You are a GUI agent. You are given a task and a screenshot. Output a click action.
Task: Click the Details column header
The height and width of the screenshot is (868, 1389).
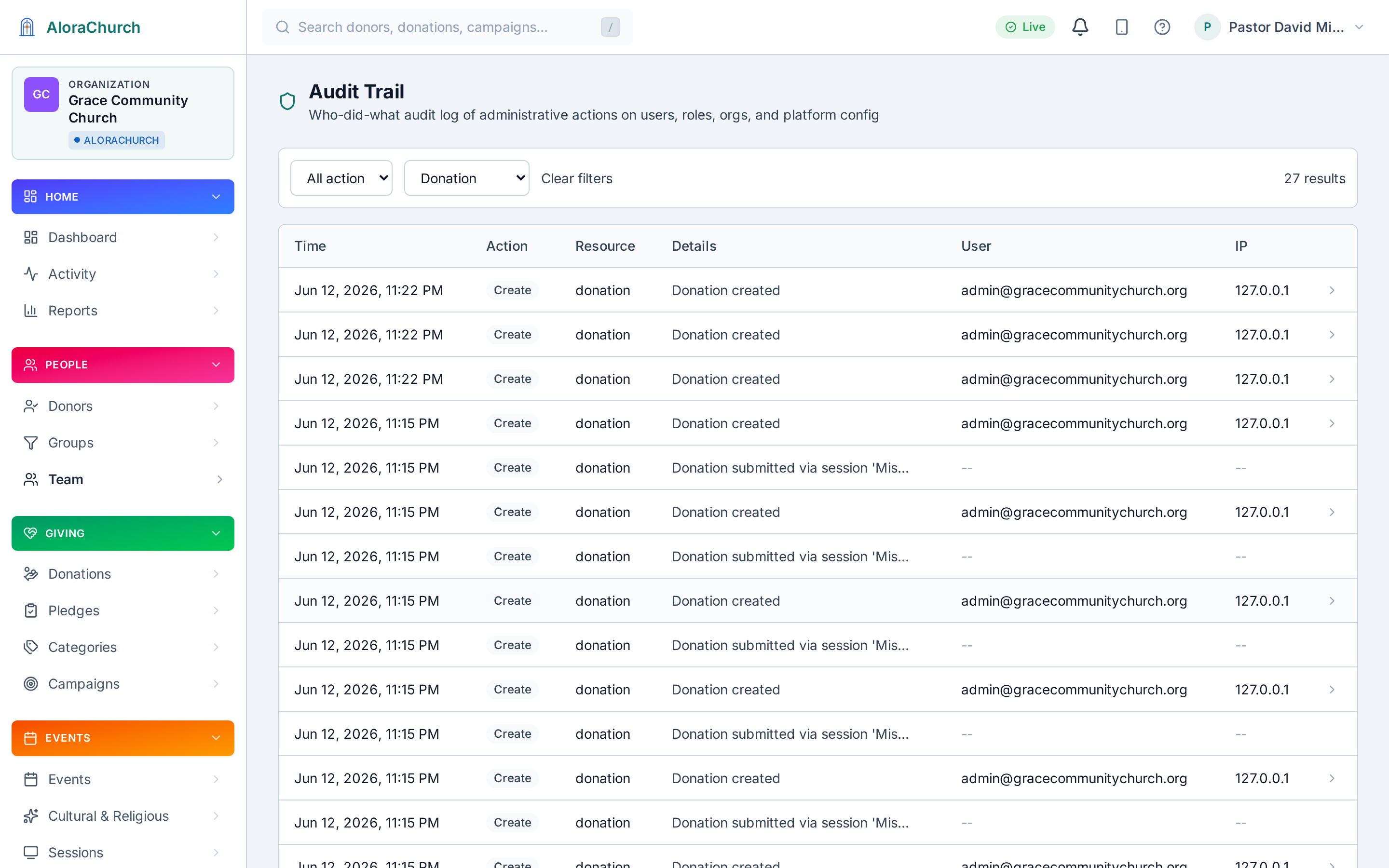coord(694,246)
